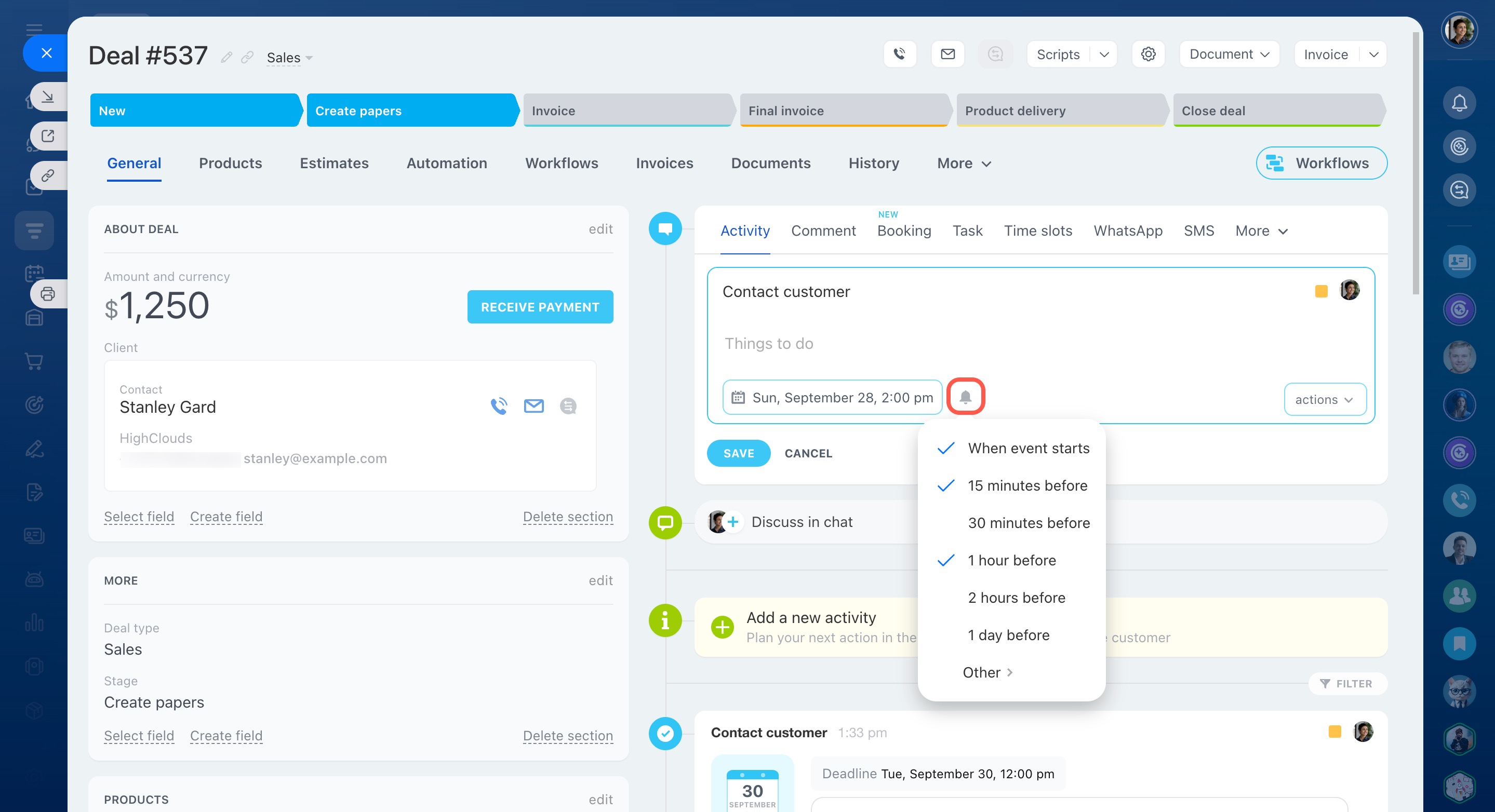Click the print icon on left panel
The height and width of the screenshot is (812, 1495).
[48, 294]
